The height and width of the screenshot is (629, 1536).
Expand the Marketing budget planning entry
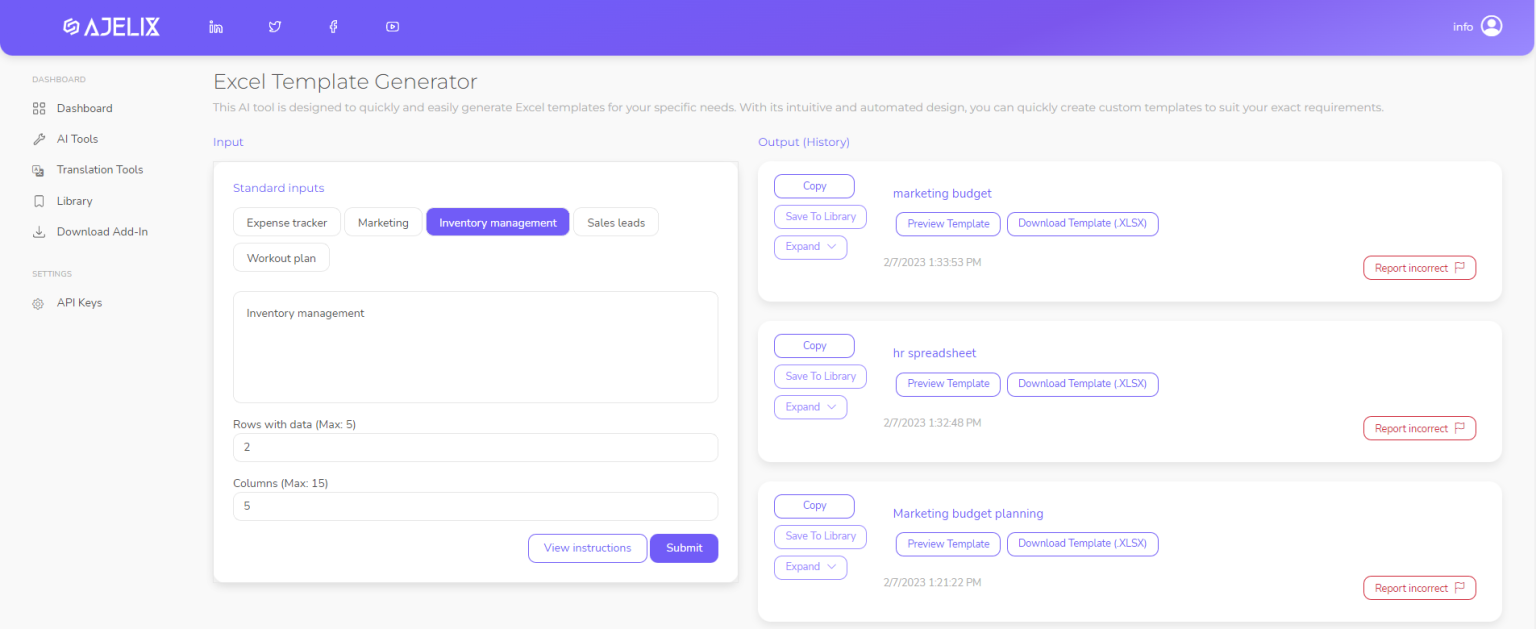pyautogui.click(x=810, y=567)
